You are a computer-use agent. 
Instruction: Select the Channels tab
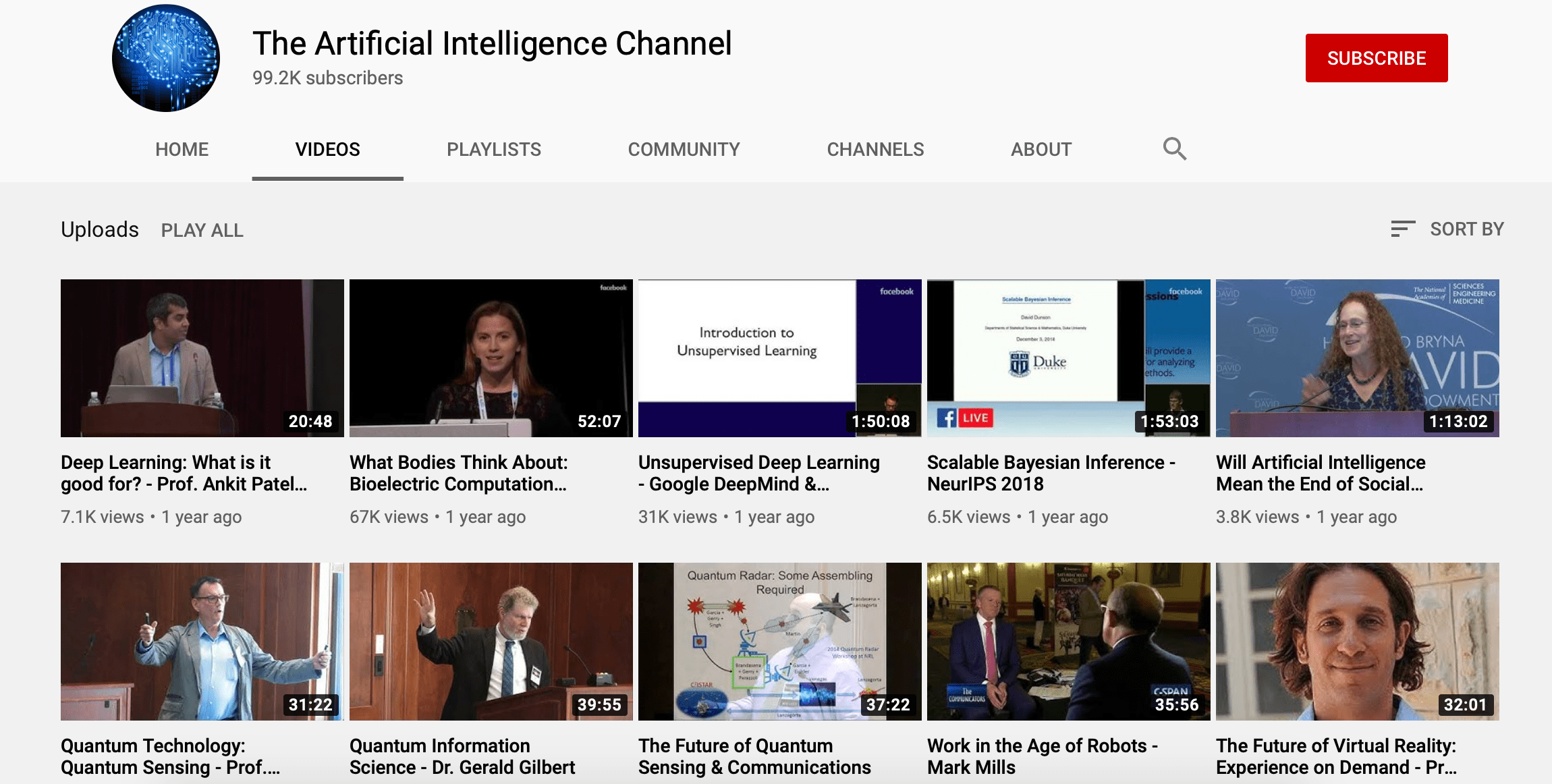coord(875,149)
